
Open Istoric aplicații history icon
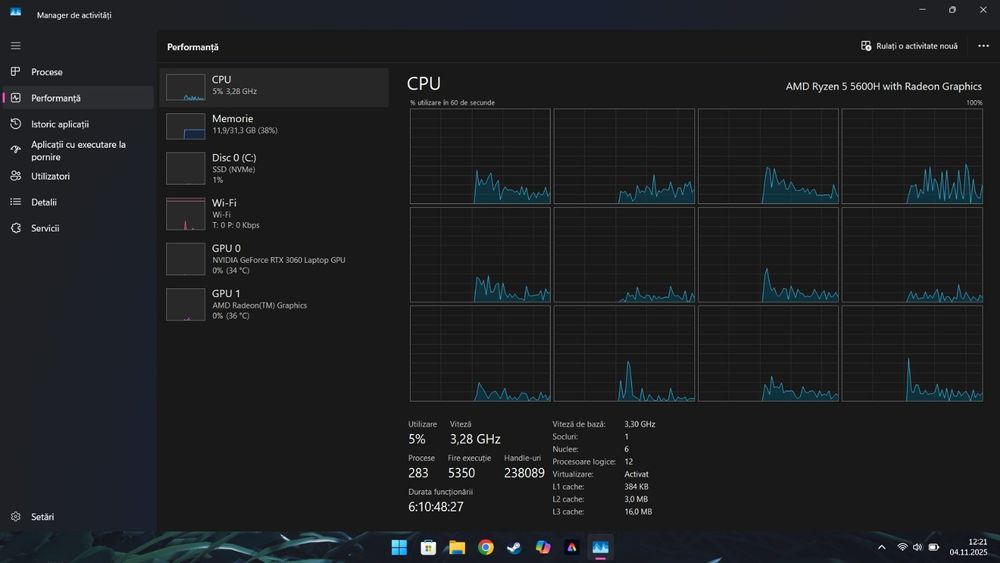[15, 124]
